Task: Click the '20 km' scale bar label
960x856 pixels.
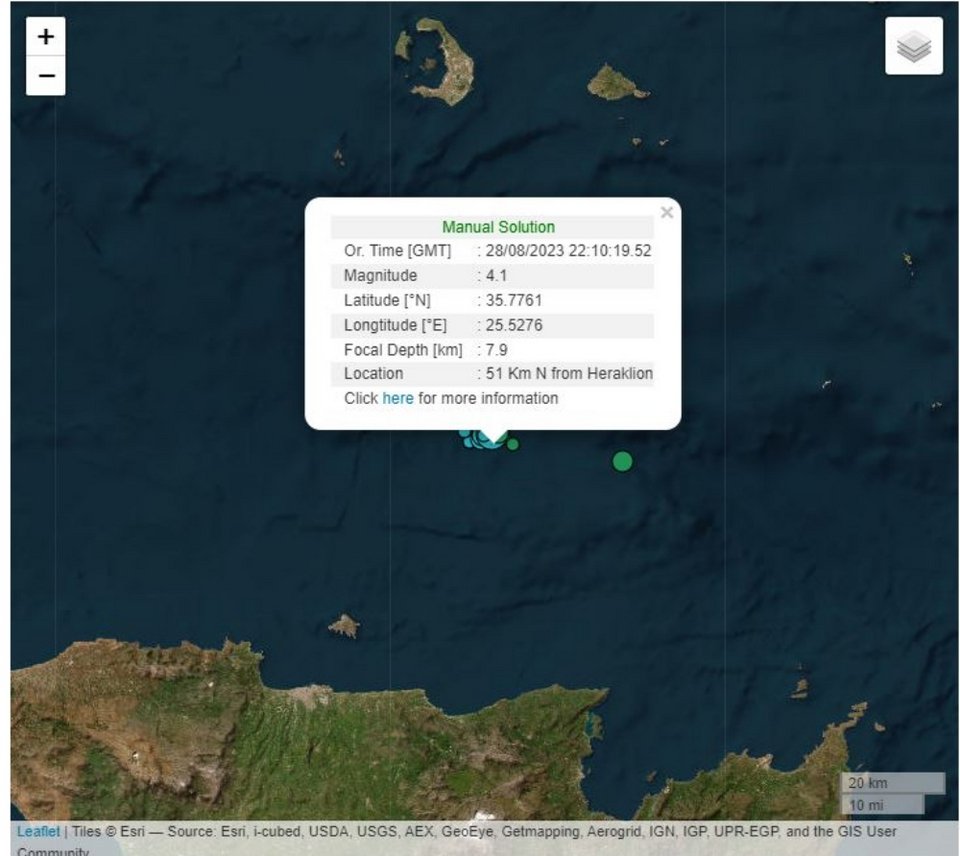Action: (868, 783)
